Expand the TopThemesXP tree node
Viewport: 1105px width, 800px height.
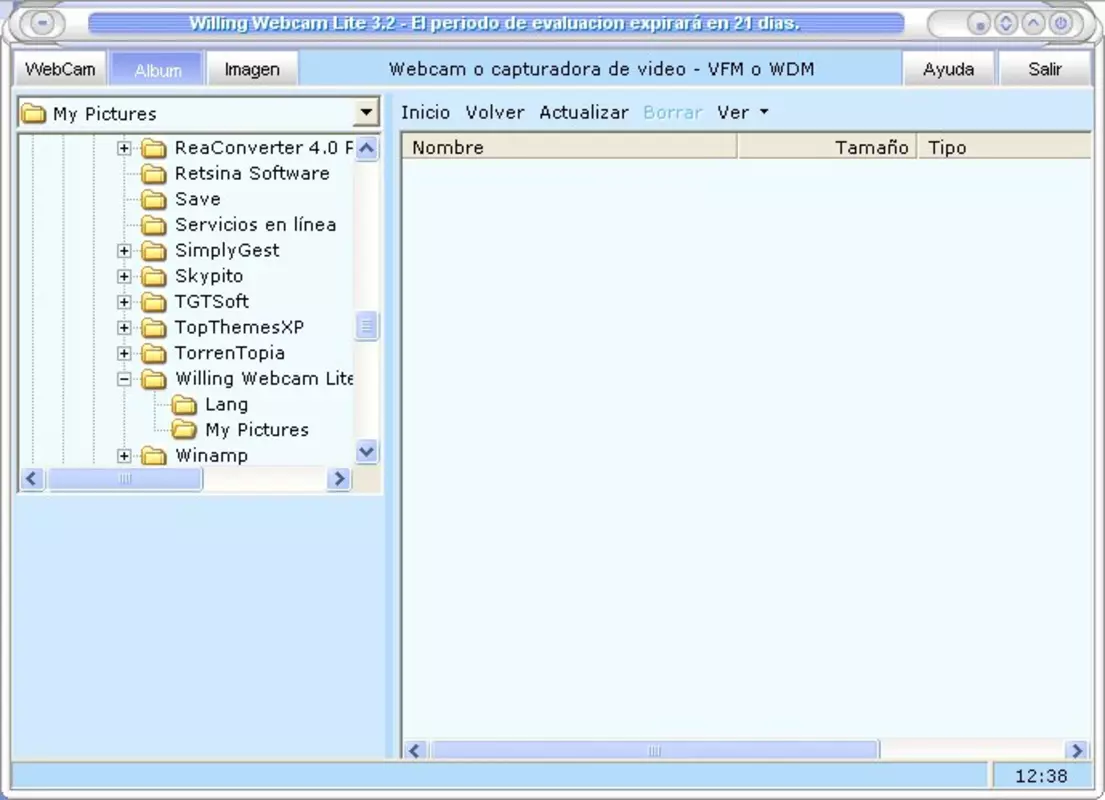pos(124,328)
